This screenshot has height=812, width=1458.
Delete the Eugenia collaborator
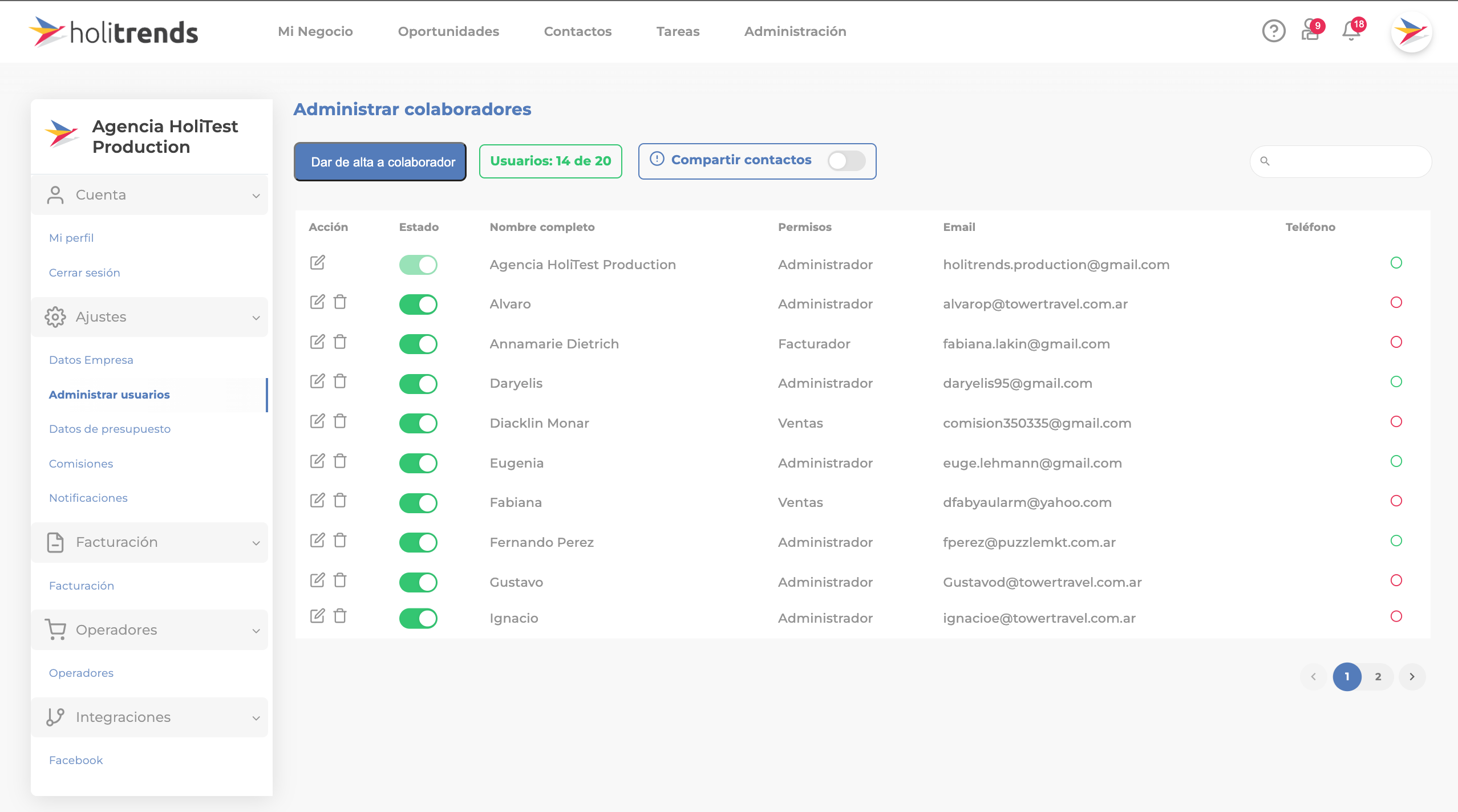(x=340, y=461)
